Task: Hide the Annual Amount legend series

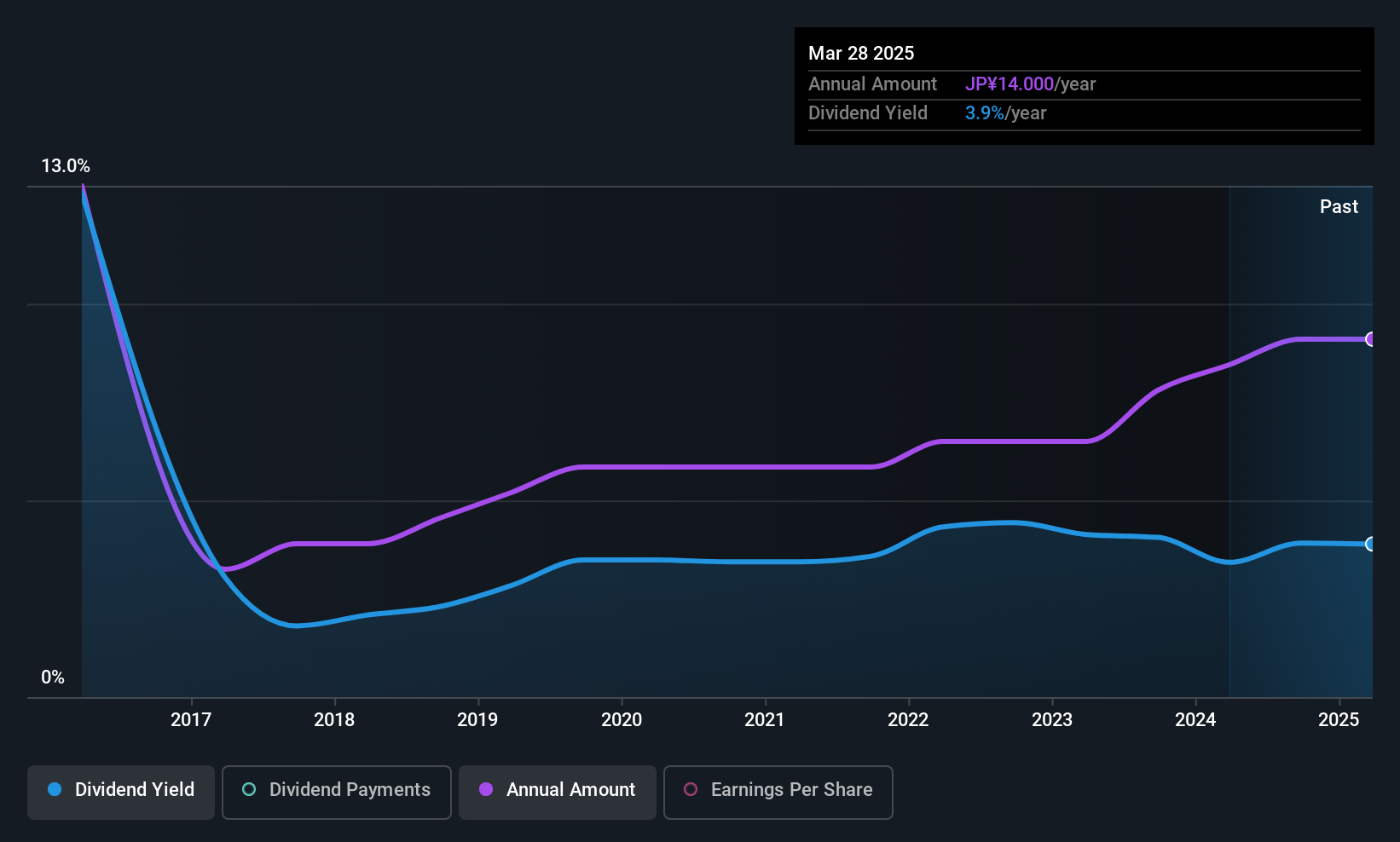Action: (558, 790)
